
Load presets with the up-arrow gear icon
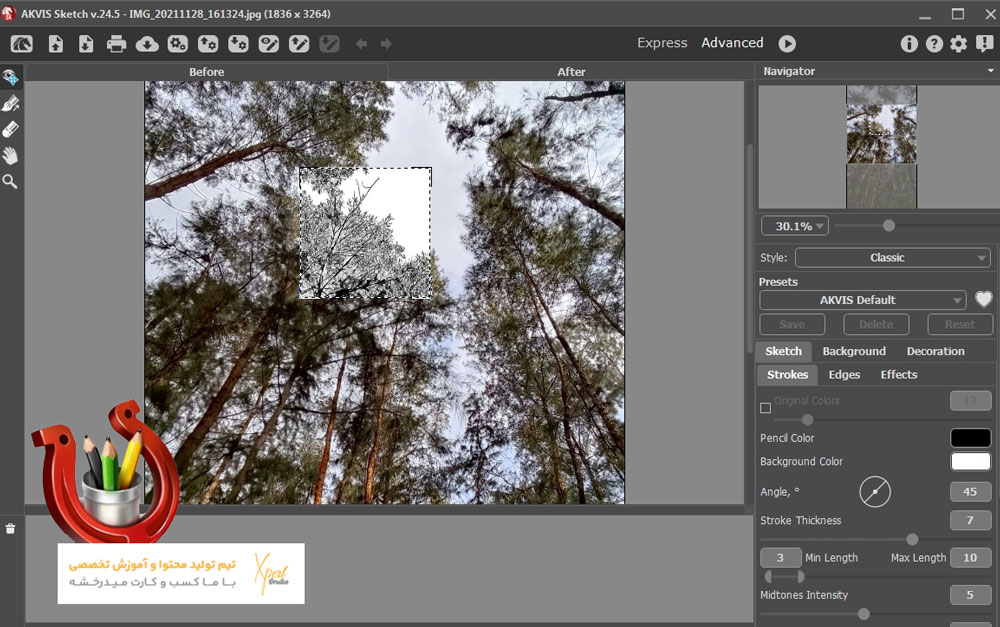click(x=208, y=43)
